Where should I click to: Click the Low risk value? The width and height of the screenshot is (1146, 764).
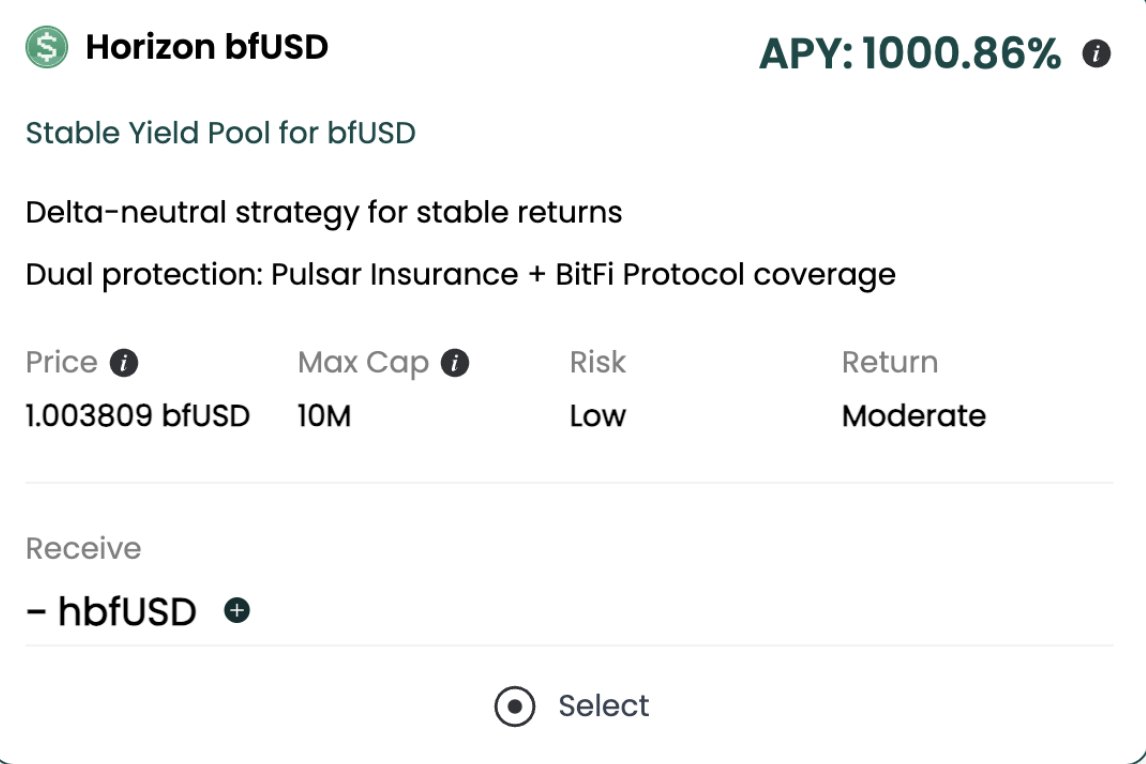(x=597, y=416)
